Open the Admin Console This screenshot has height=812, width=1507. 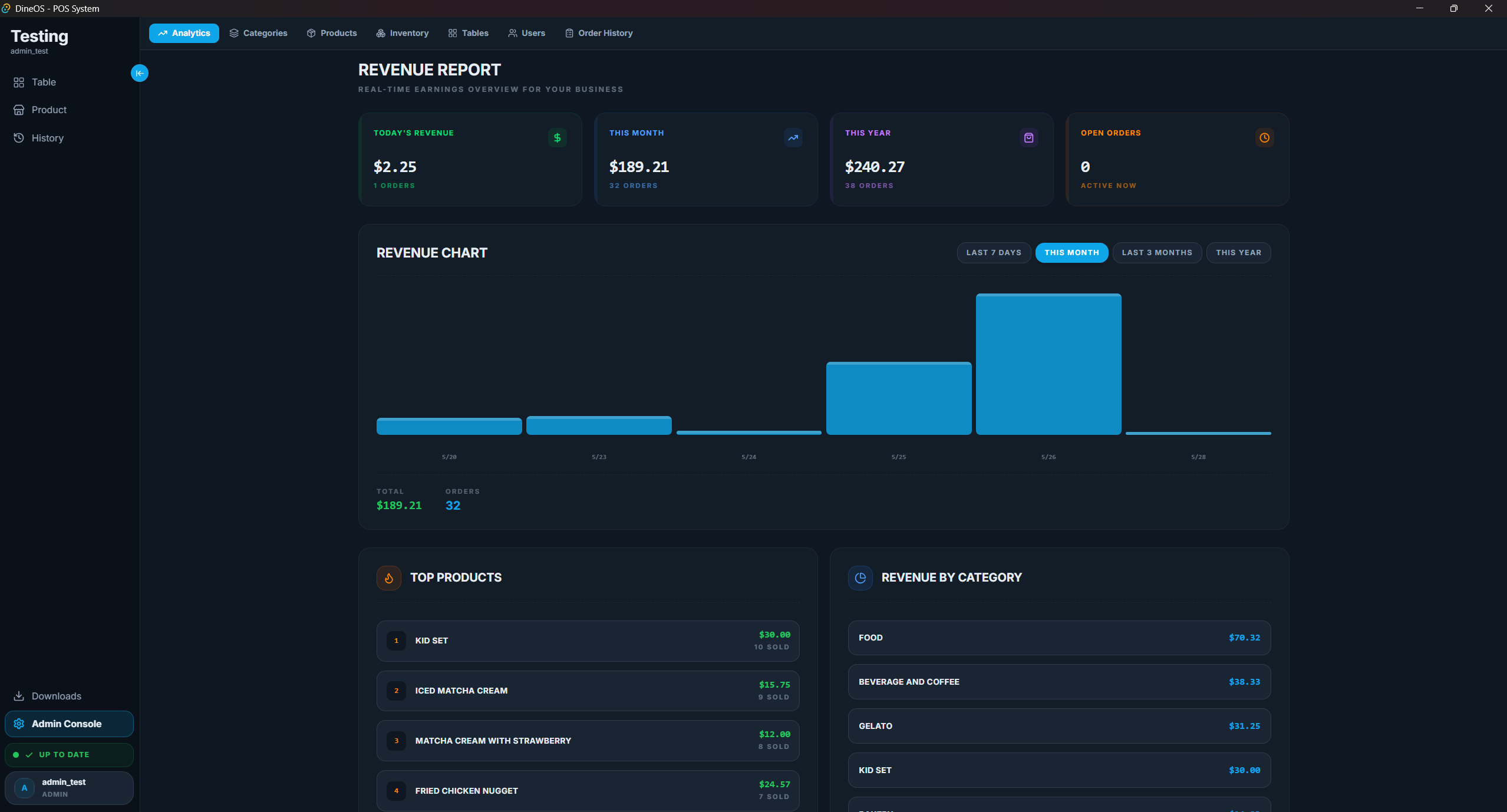coord(69,724)
